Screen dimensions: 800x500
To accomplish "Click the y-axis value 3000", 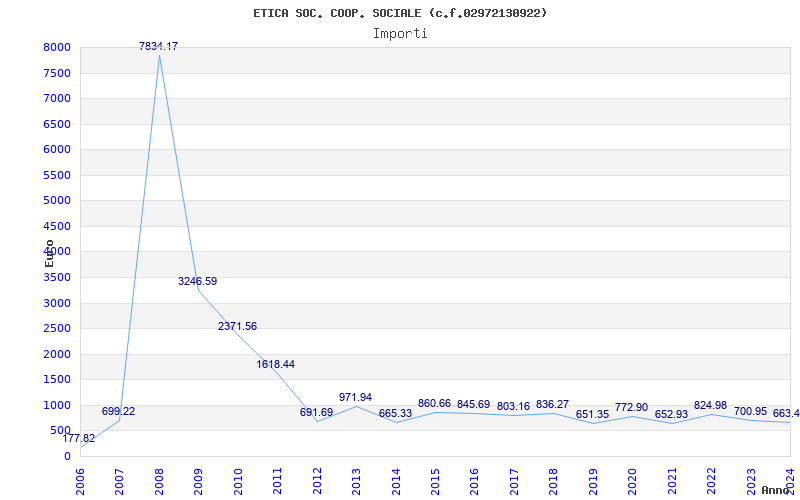I will (x=57, y=304).
